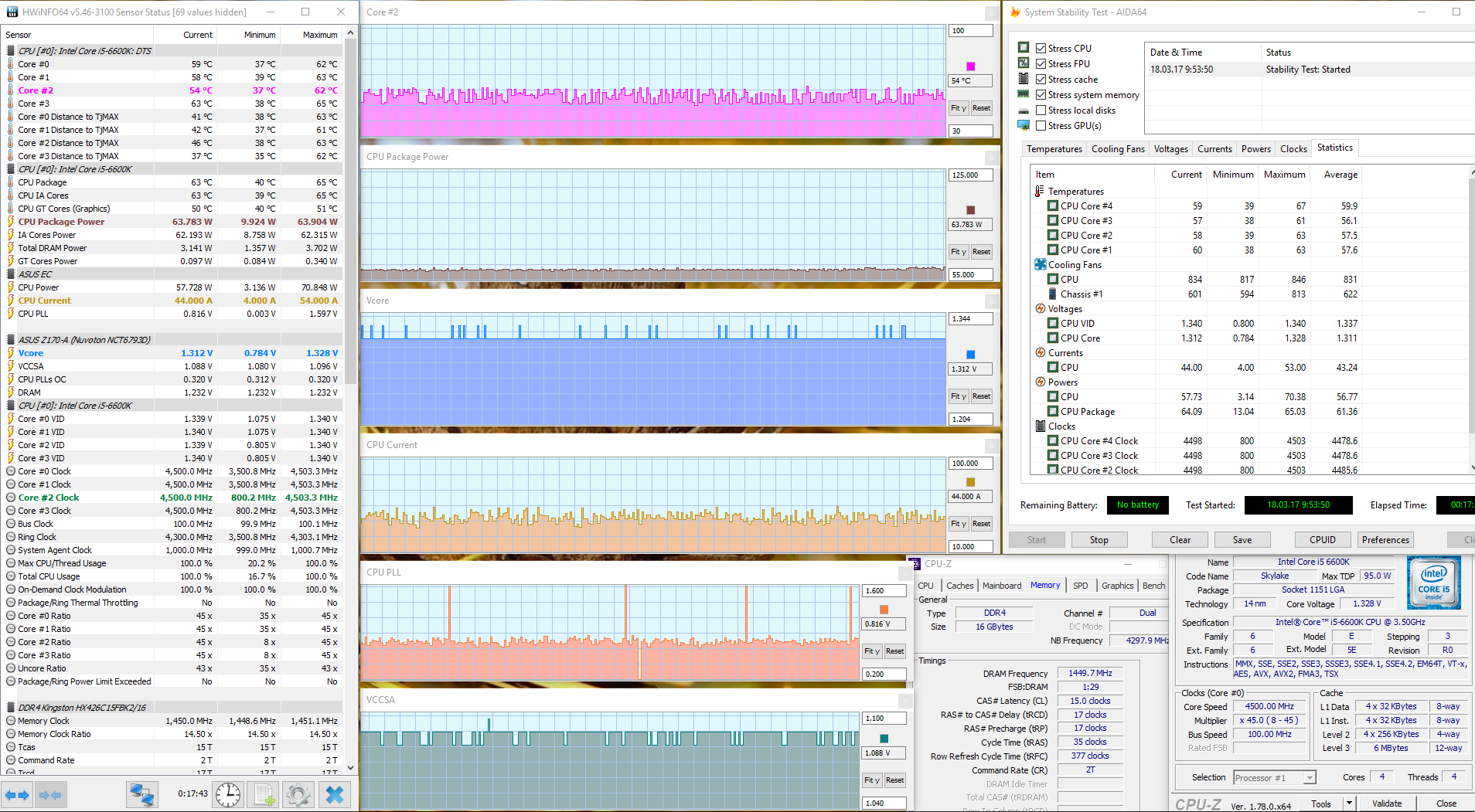Click the teal VCCSA graph color swatch
The image size is (1475, 812).
(884, 739)
